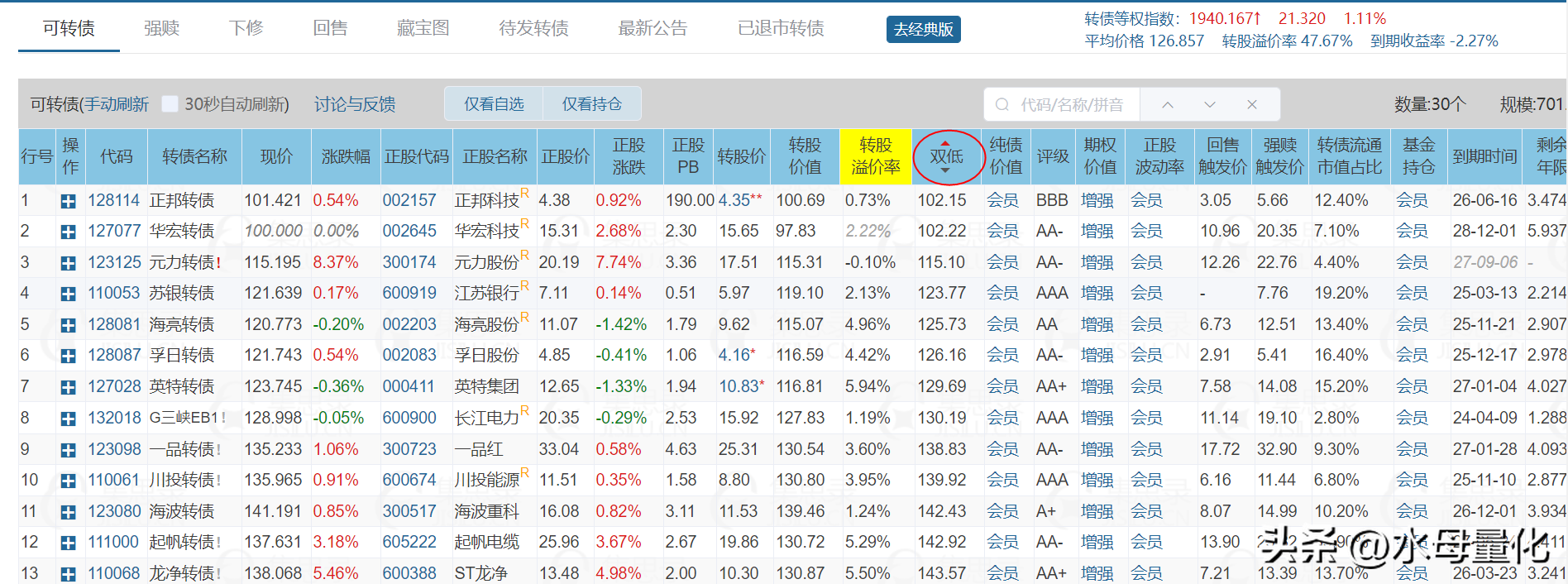Sort by 转债流通市值占比 column header

1350,156
